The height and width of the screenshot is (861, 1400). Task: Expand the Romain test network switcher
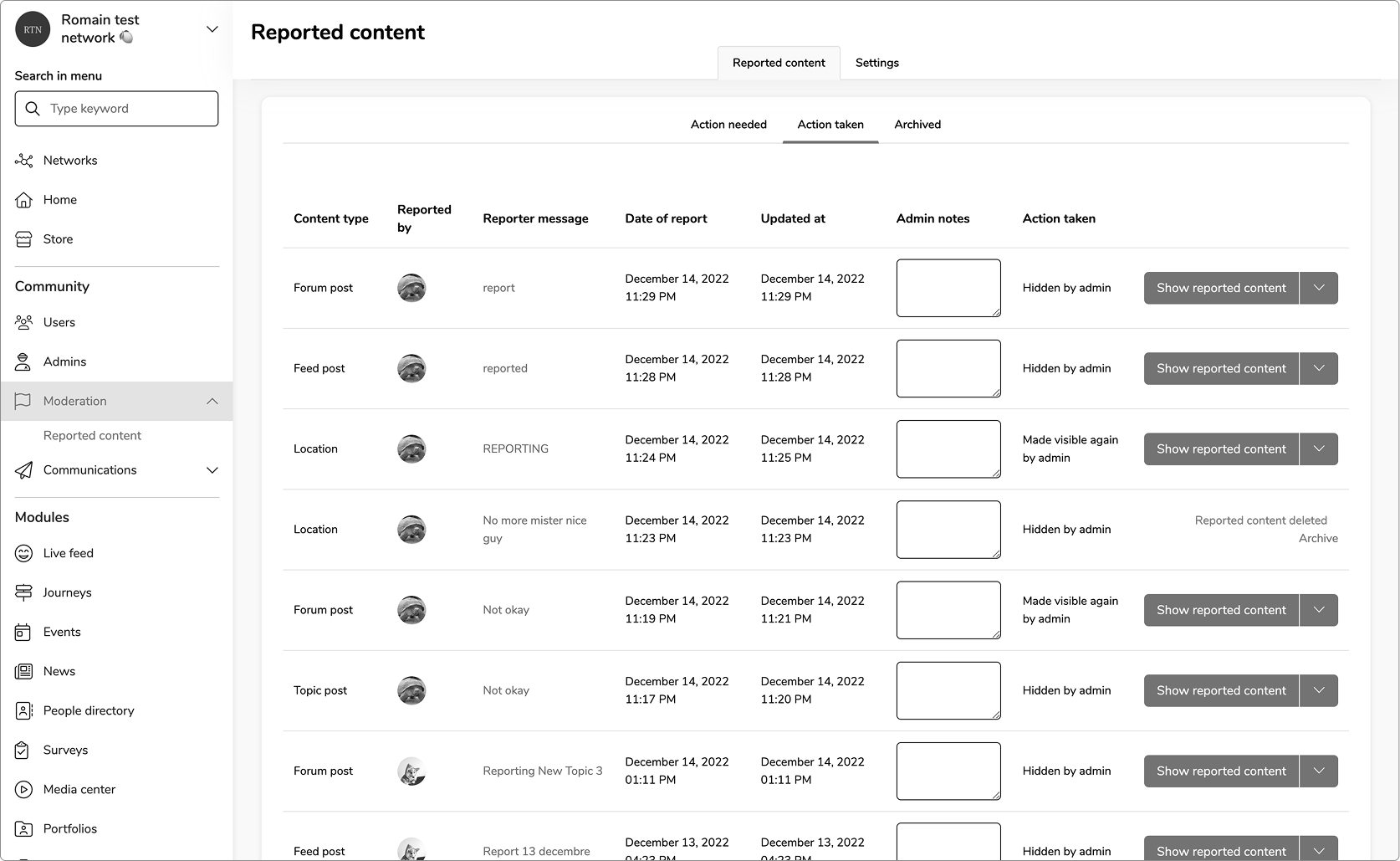point(212,28)
